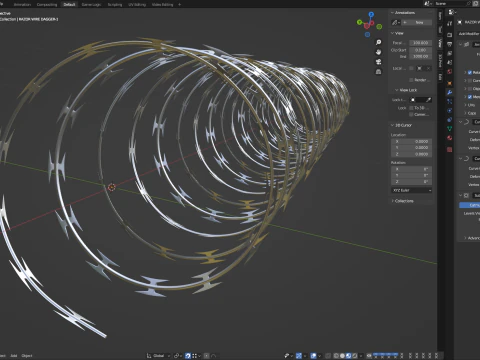Click the pan view hand icon
Screen dimensions: 480x360
point(379,52)
